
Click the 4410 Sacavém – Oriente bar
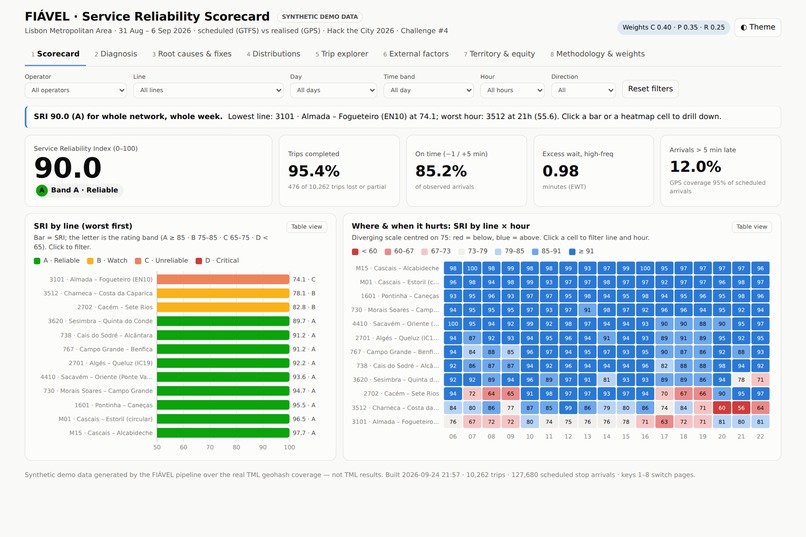click(223, 377)
